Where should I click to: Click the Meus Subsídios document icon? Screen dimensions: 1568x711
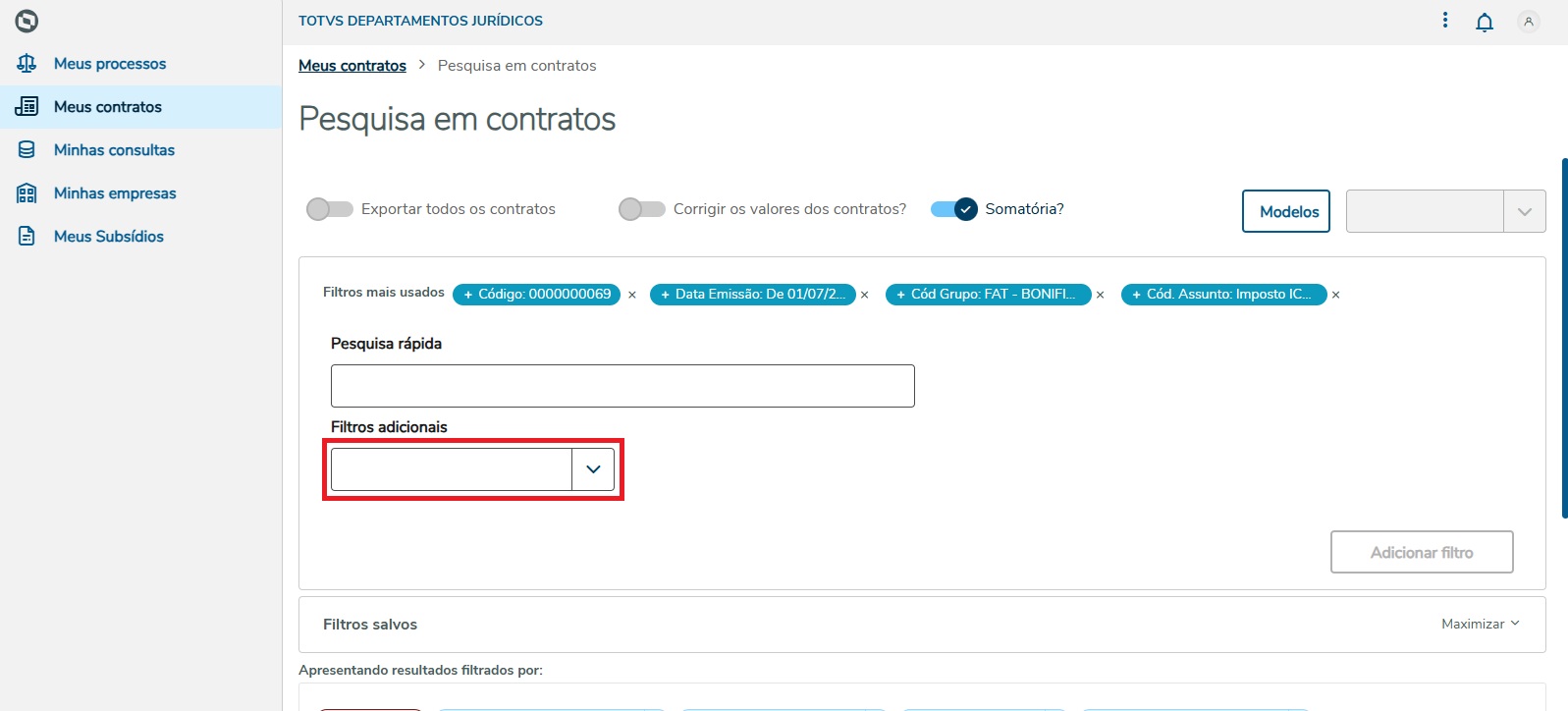point(27,237)
